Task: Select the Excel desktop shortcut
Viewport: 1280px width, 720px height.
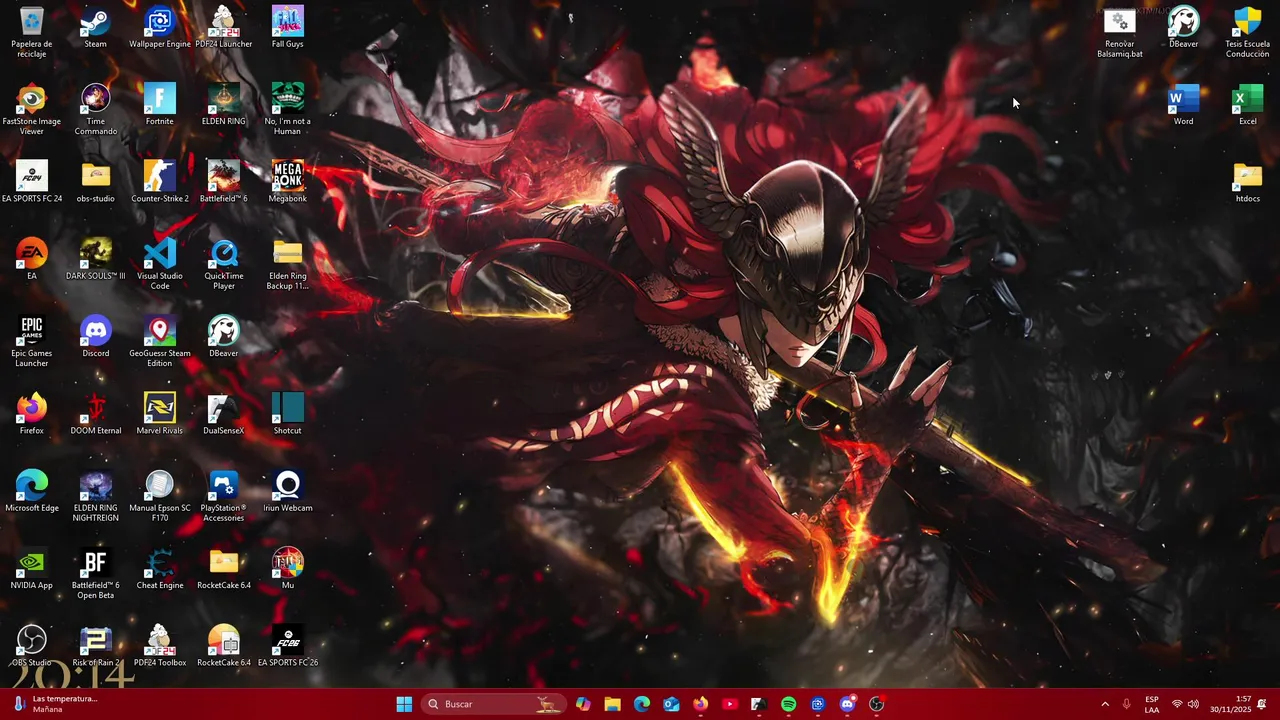Action: [x=1247, y=104]
